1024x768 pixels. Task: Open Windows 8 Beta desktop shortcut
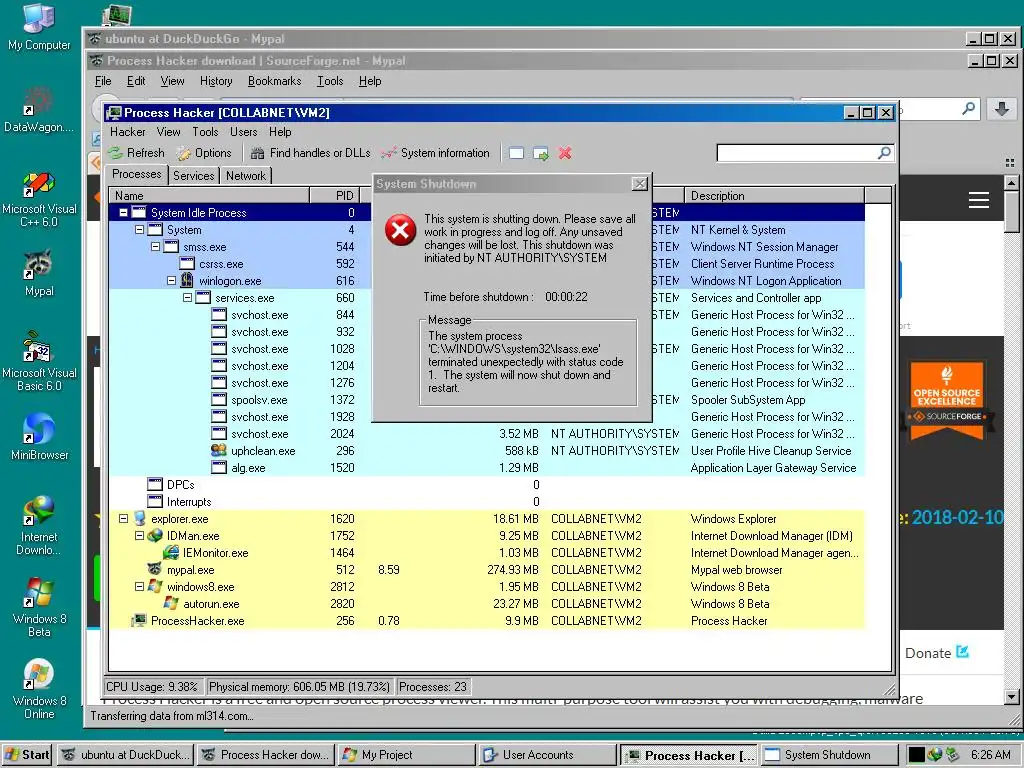[x=39, y=607]
